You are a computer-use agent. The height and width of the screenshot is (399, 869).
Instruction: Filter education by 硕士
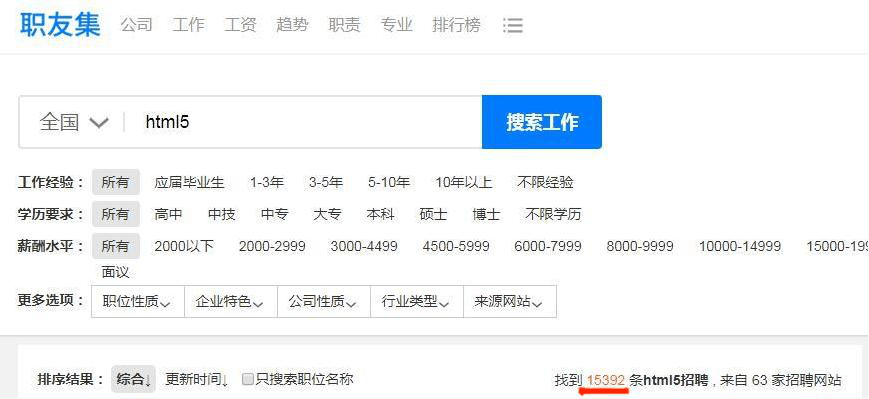[433, 214]
